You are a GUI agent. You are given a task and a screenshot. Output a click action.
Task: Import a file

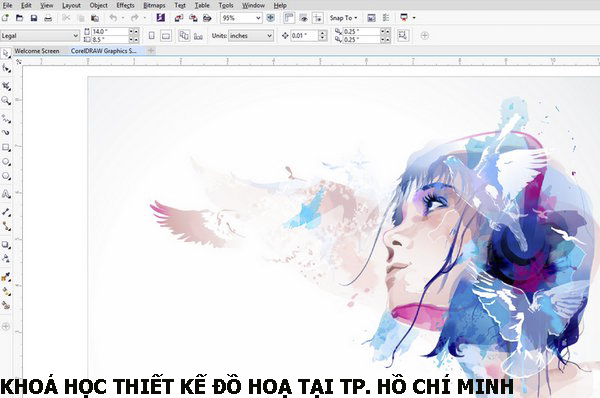[179, 18]
